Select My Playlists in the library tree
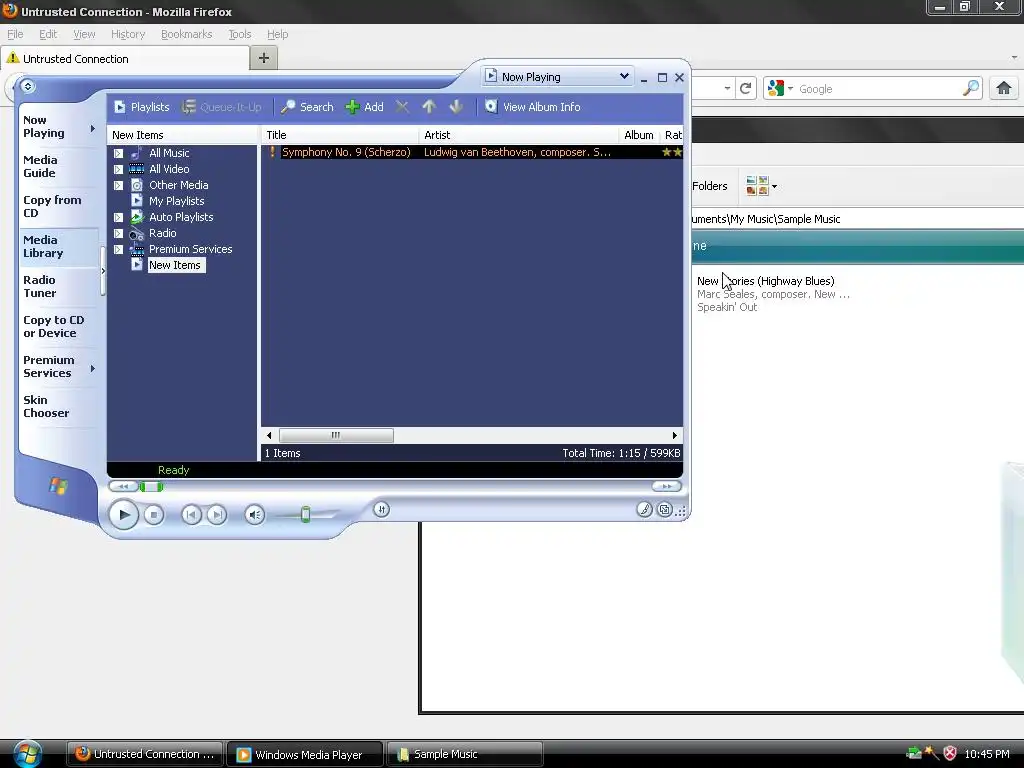This screenshot has height=768, width=1024. pyautogui.click(x=176, y=201)
